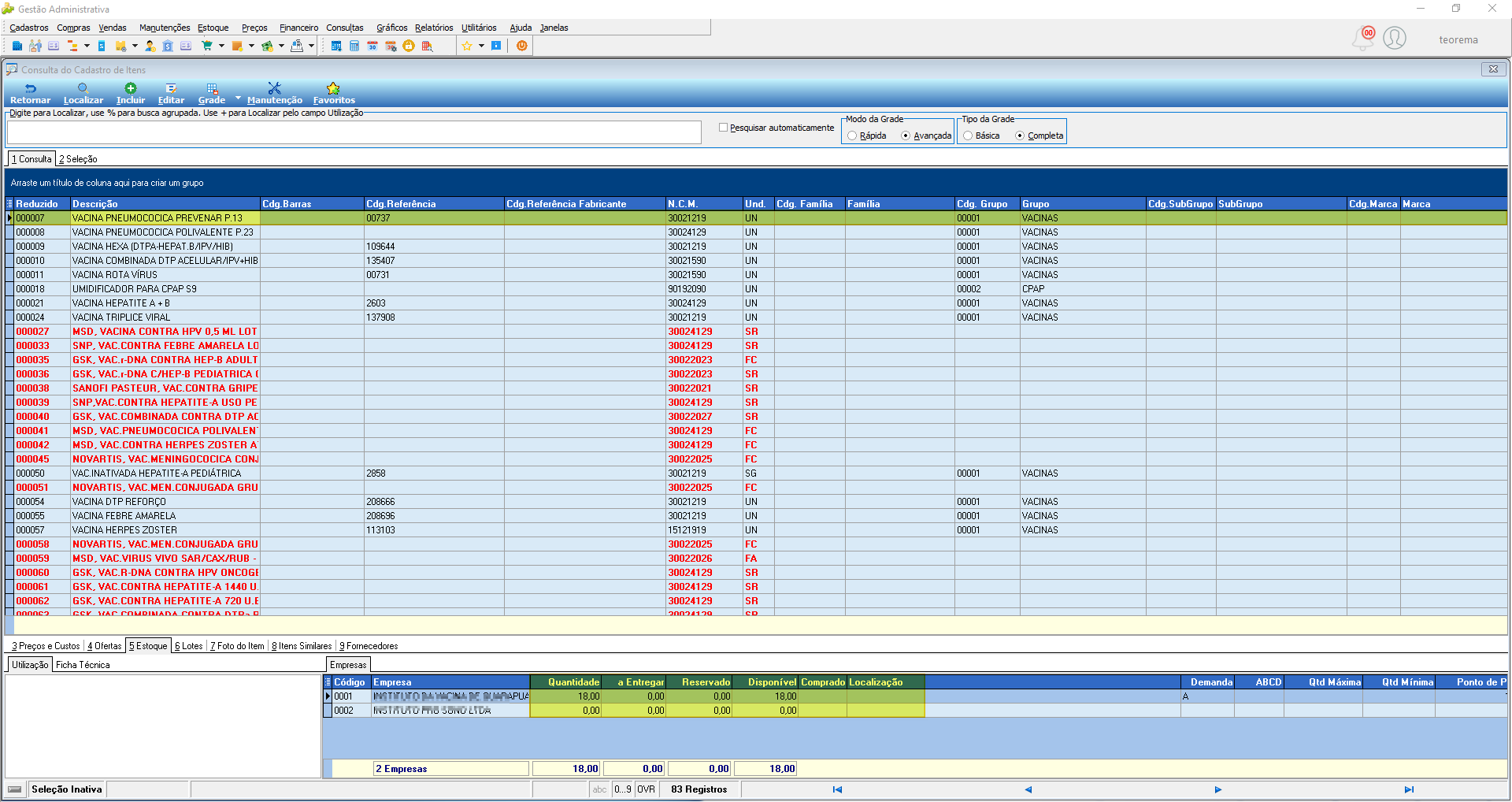Select the Editar pencil icon
Screen dimensions: 1512x802
(171, 88)
